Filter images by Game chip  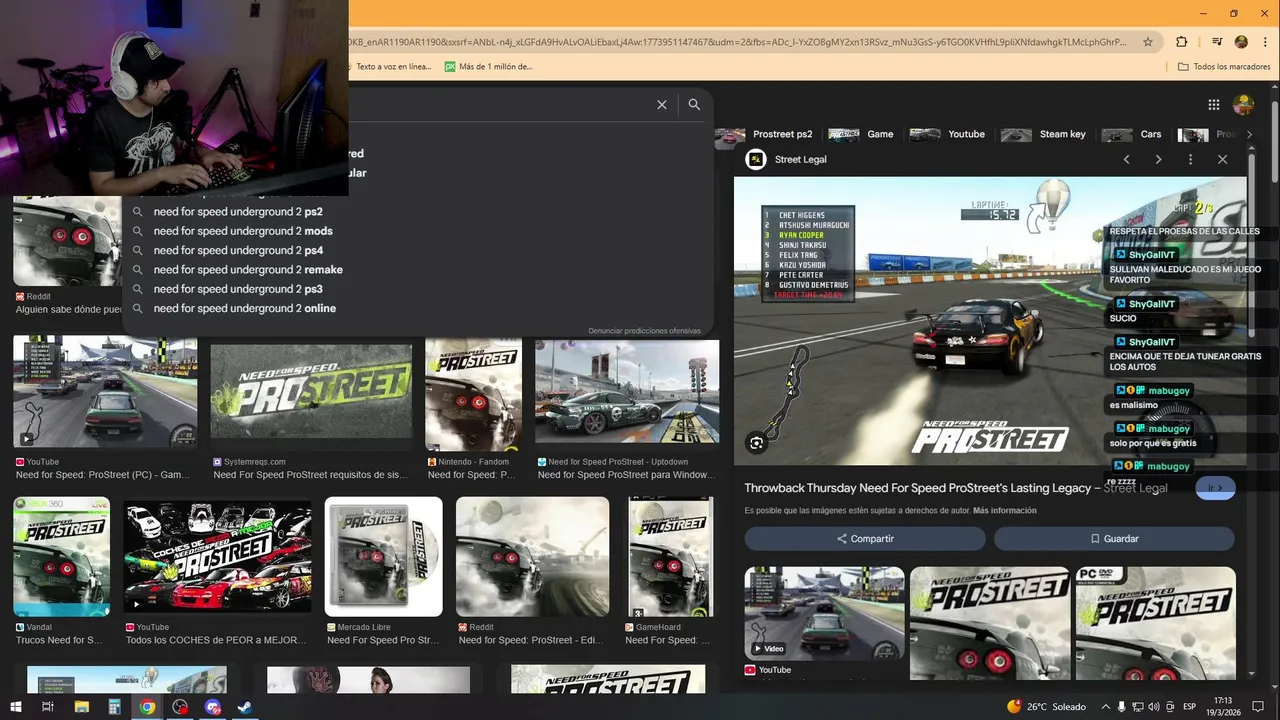[x=861, y=134]
